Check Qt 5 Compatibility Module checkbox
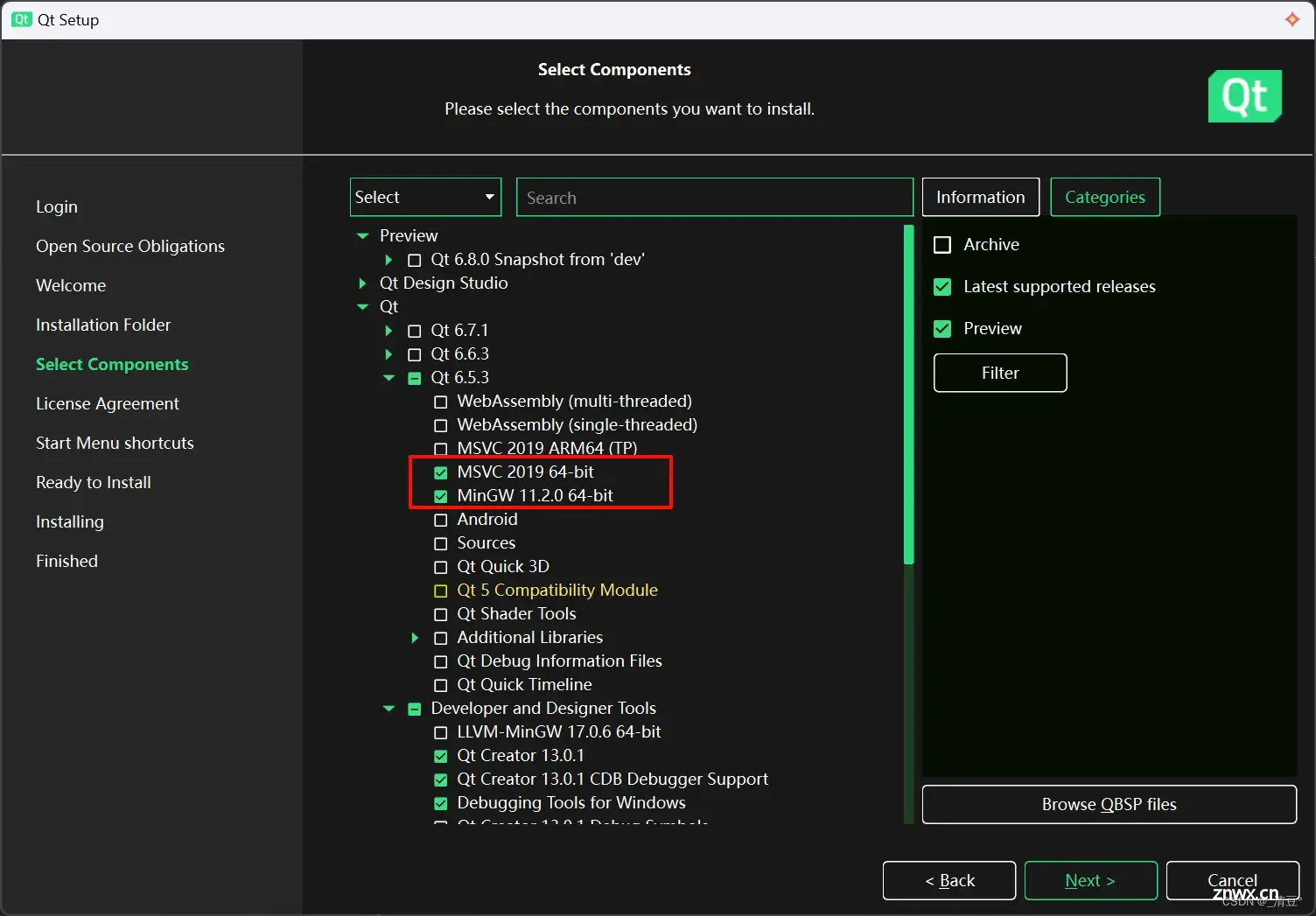Viewport: 1316px width, 916px height. (441, 591)
